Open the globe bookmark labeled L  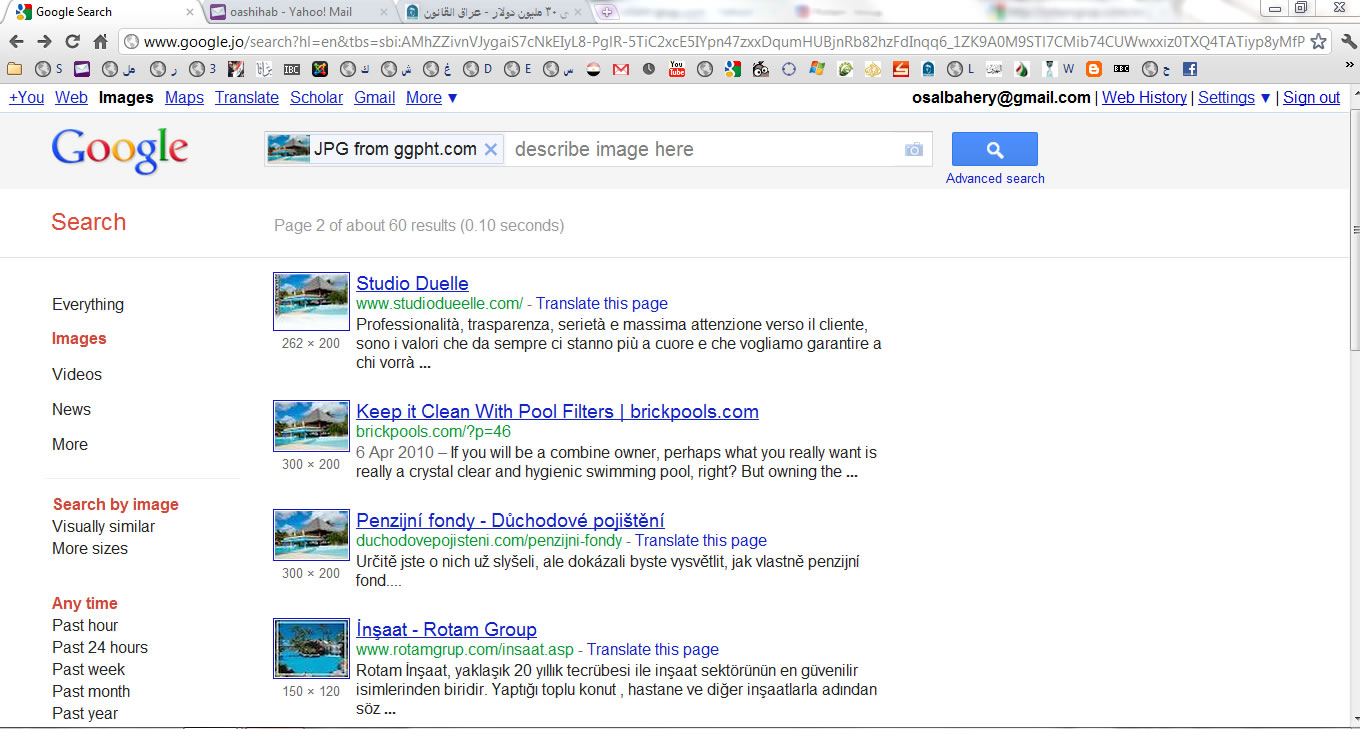961,69
